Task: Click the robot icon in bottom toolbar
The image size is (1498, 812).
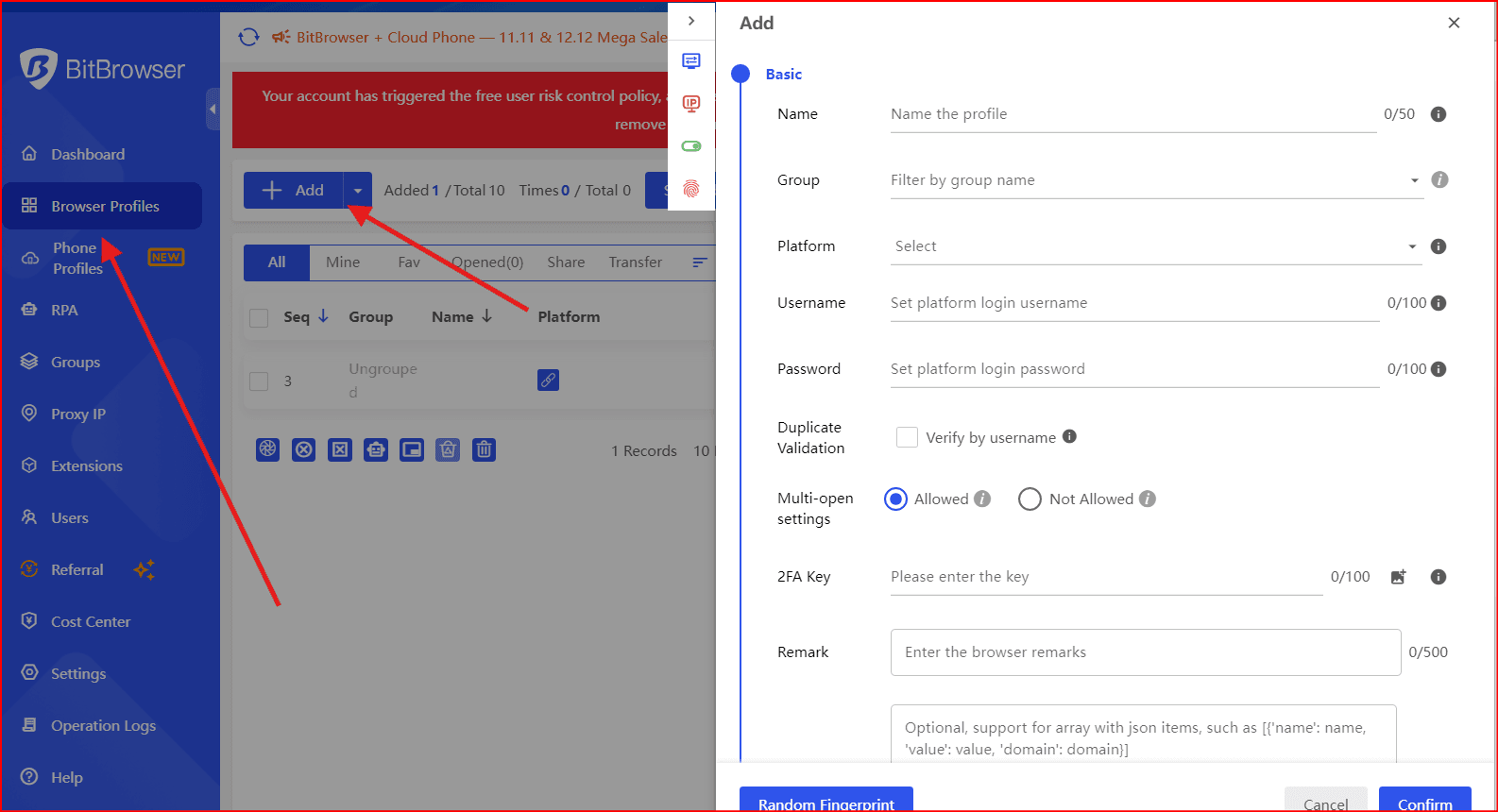Action: click(376, 449)
